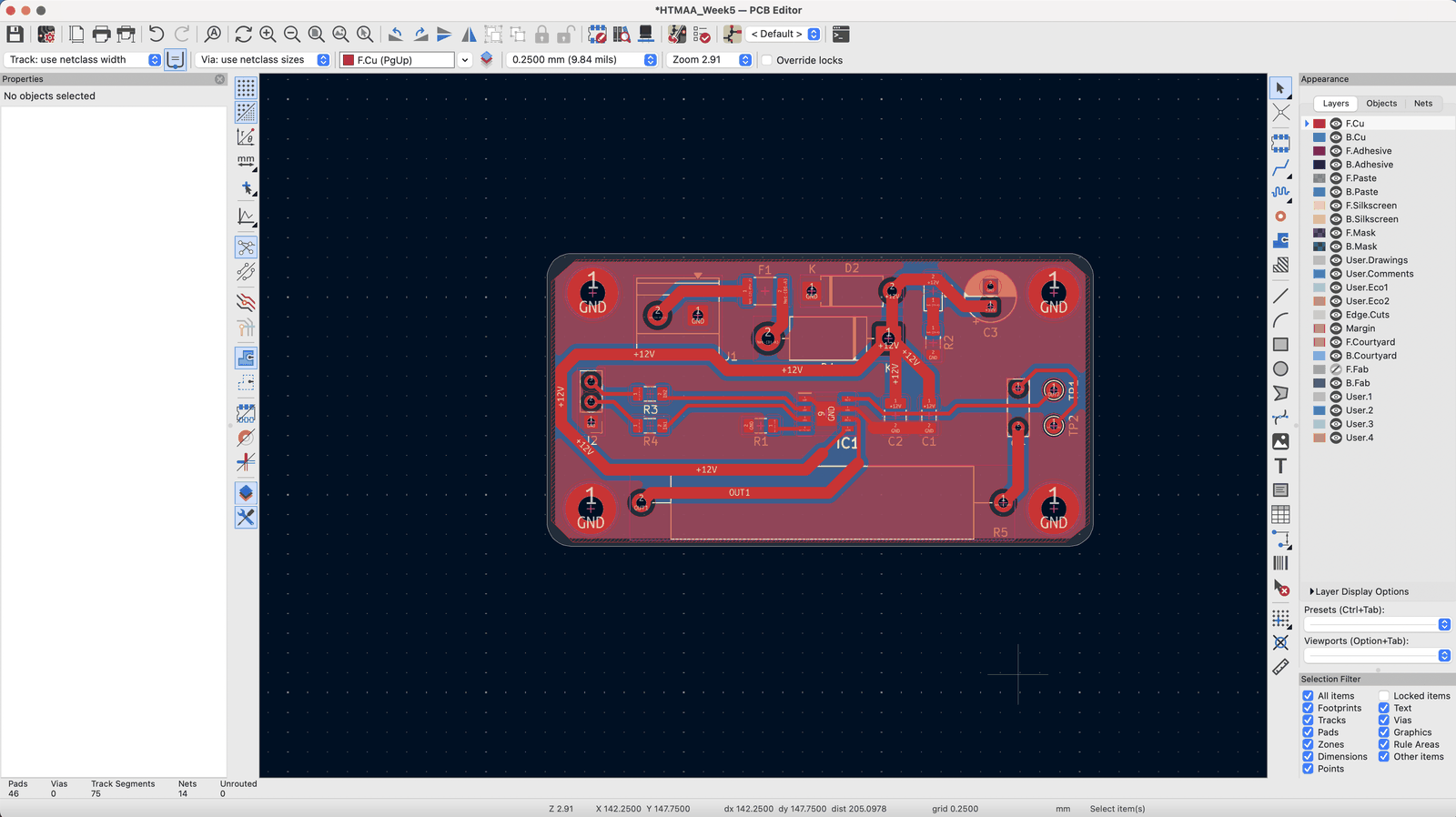Image resolution: width=1456 pixels, height=817 pixels.
Task: Toggle Zones in Selection Filter
Action: click(1308, 744)
